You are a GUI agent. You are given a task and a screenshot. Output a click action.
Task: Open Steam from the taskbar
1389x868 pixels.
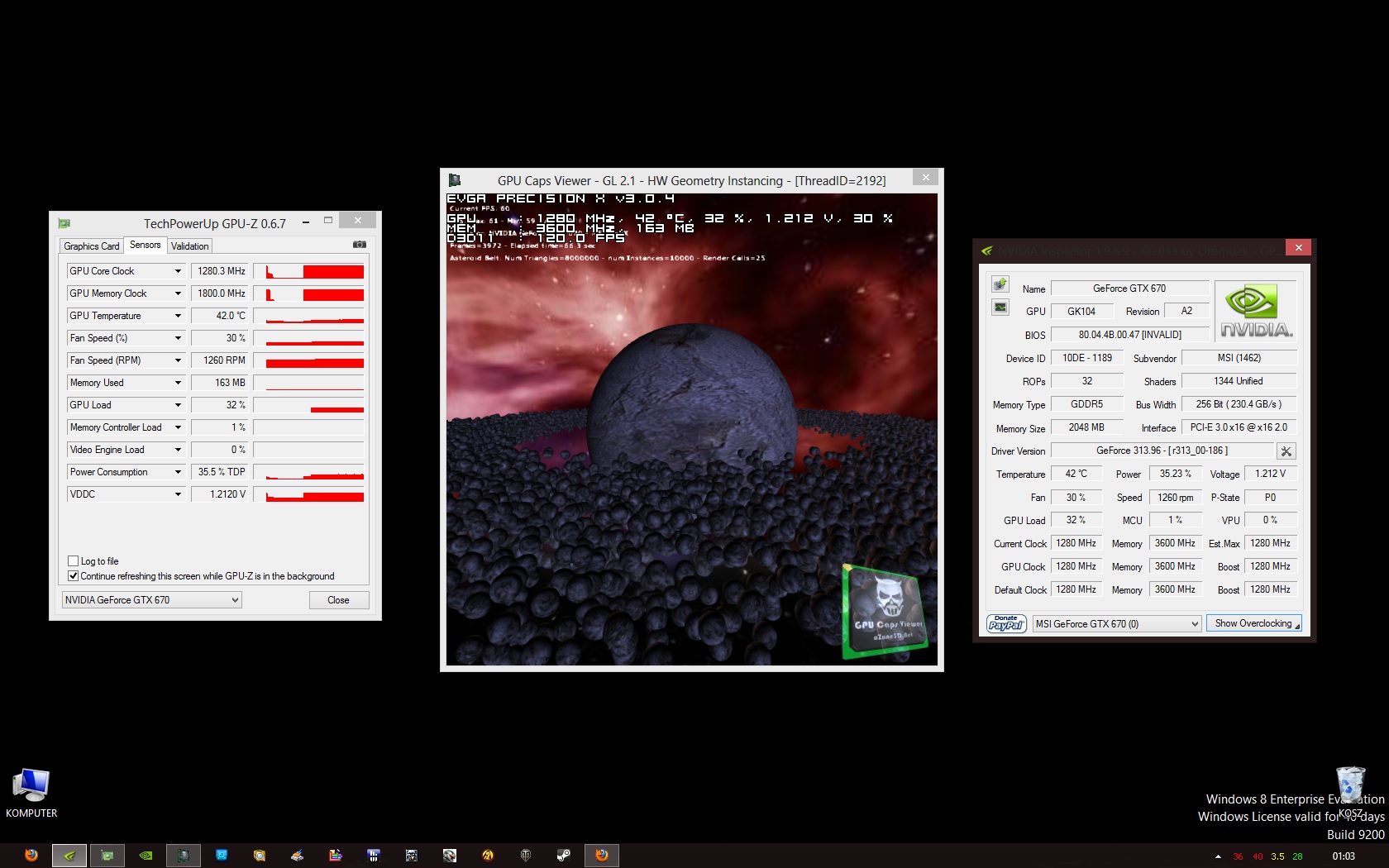pyautogui.click(x=563, y=856)
